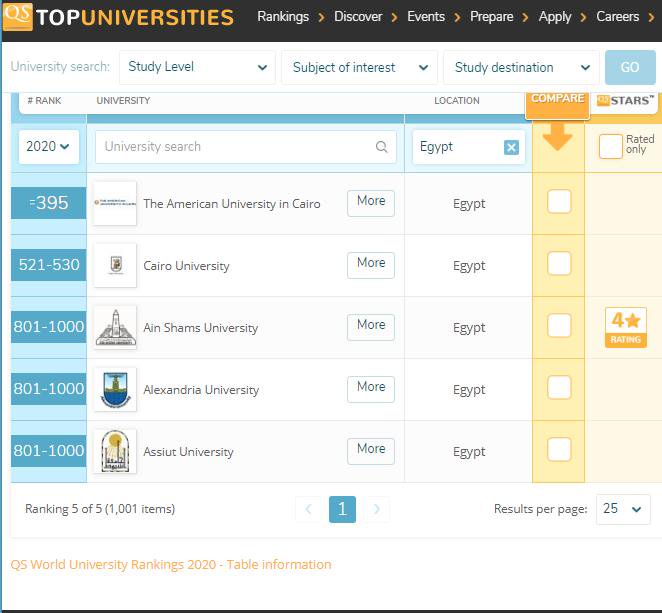
Task: Click Ain Shams 4-star rating badge
Action: (x=625, y=327)
